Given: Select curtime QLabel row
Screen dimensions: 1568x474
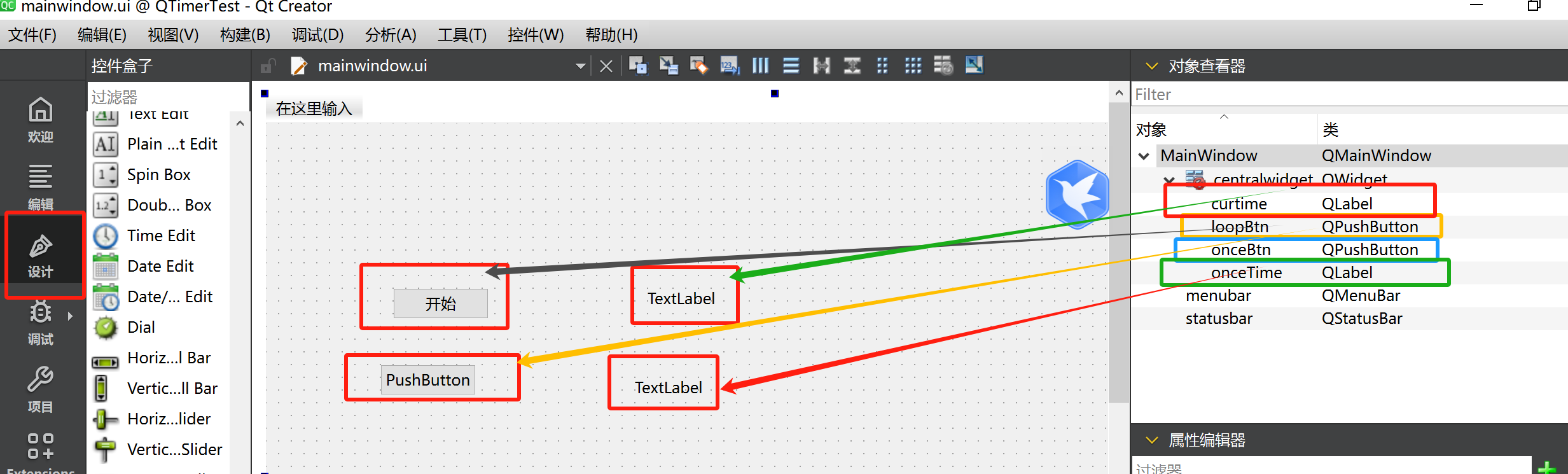Looking at the screenshot, I should pyautogui.click(x=1349, y=204).
